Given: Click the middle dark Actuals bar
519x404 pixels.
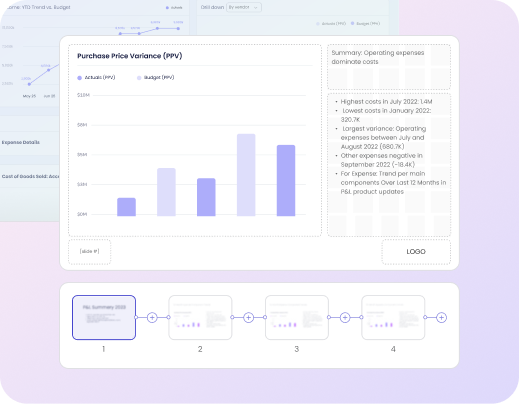Looking at the screenshot, I should point(206,197).
